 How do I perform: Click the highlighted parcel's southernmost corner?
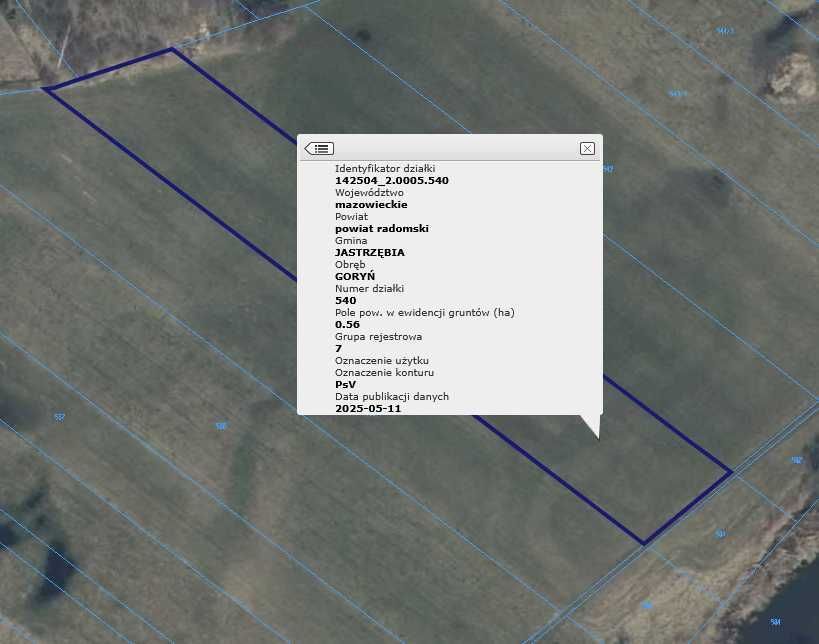pos(643,544)
